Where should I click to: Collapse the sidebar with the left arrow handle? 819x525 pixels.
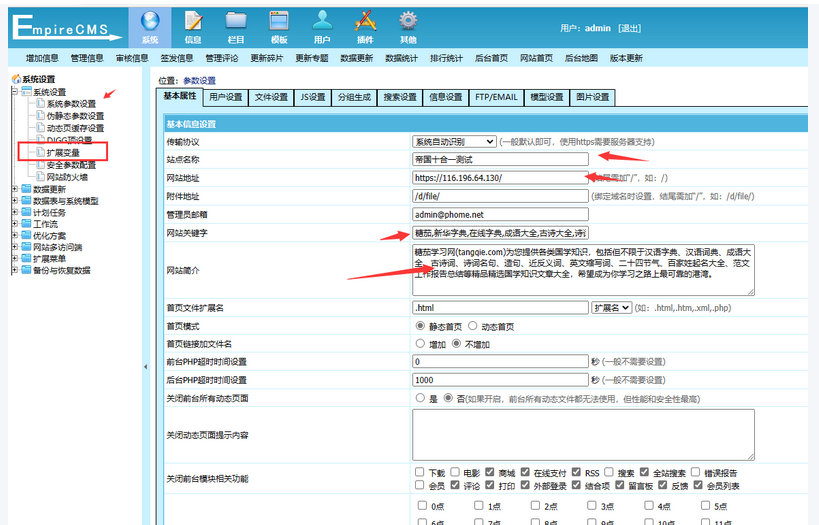click(146, 367)
